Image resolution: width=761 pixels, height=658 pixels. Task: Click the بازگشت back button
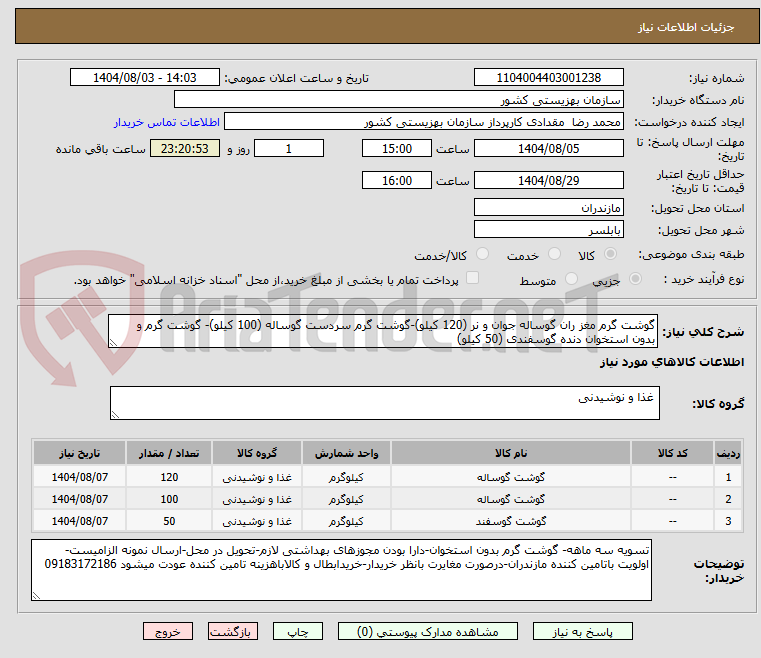233,632
